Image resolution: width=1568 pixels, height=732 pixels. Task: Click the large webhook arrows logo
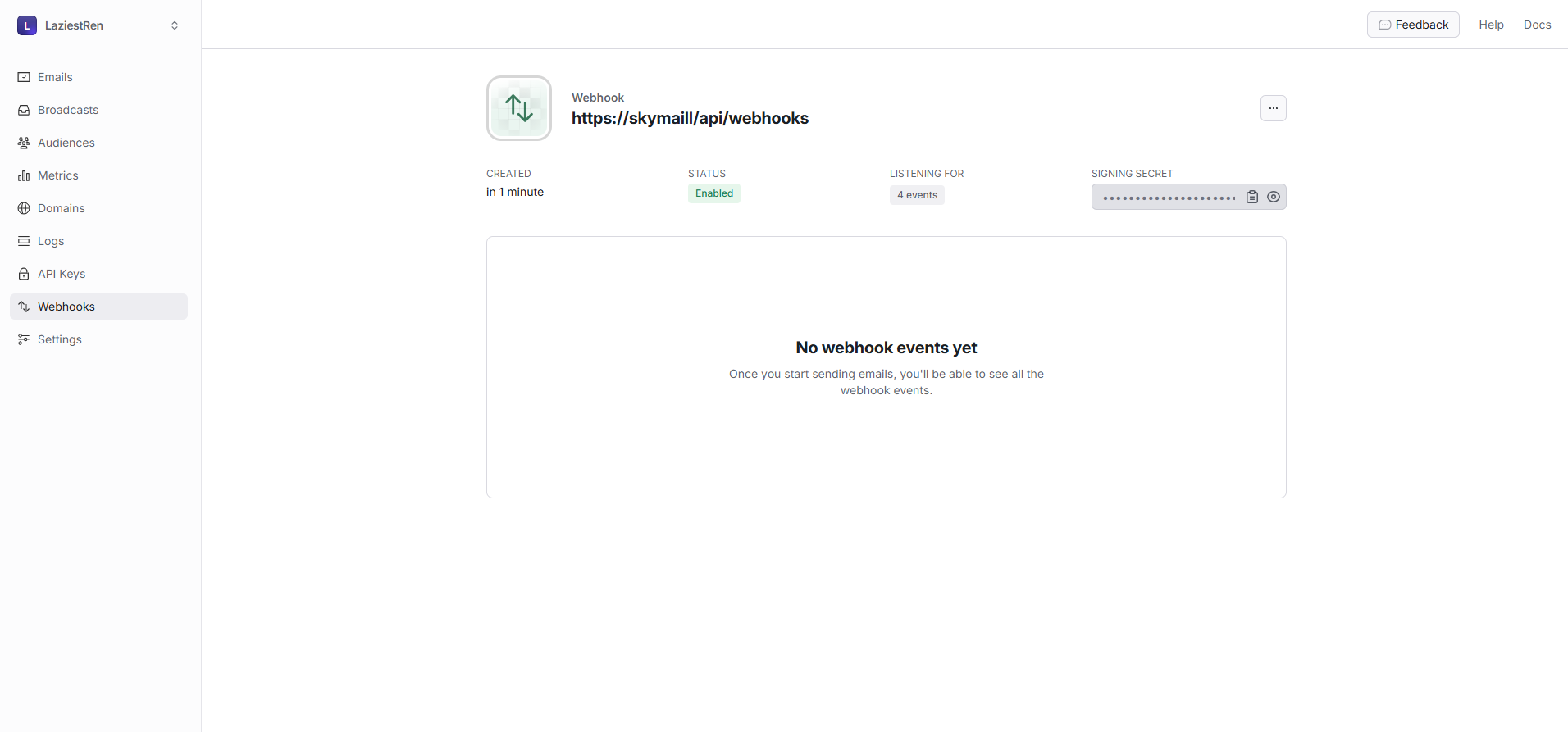[x=519, y=108]
